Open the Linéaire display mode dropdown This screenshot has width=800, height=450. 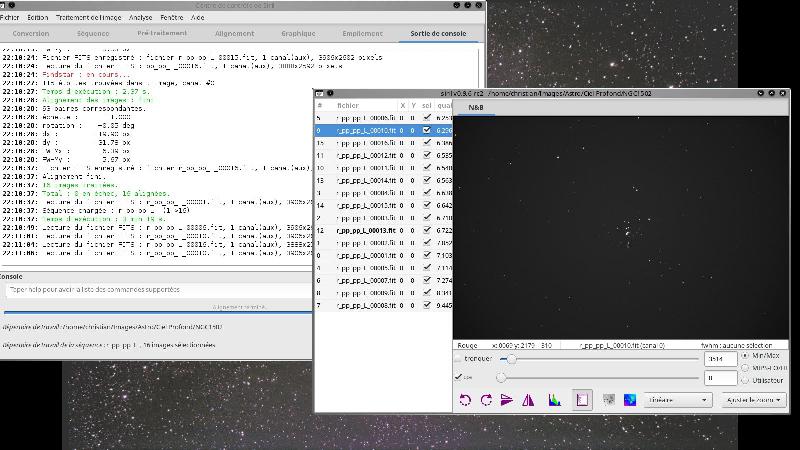coord(678,400)
